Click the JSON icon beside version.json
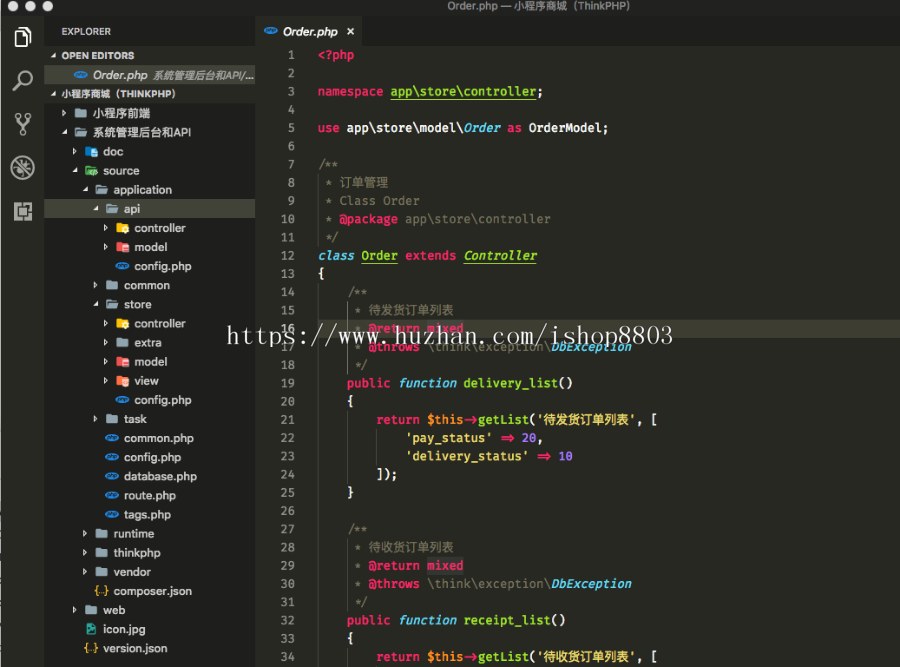This screenshot has height=667, width=900. click(x=91, y=648)
